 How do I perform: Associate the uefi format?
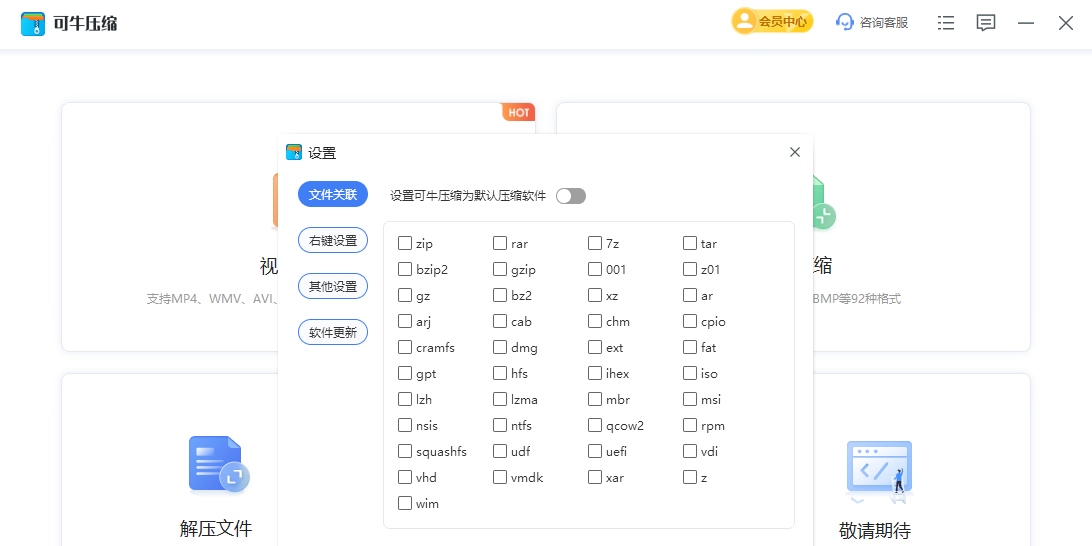[594, 451]
